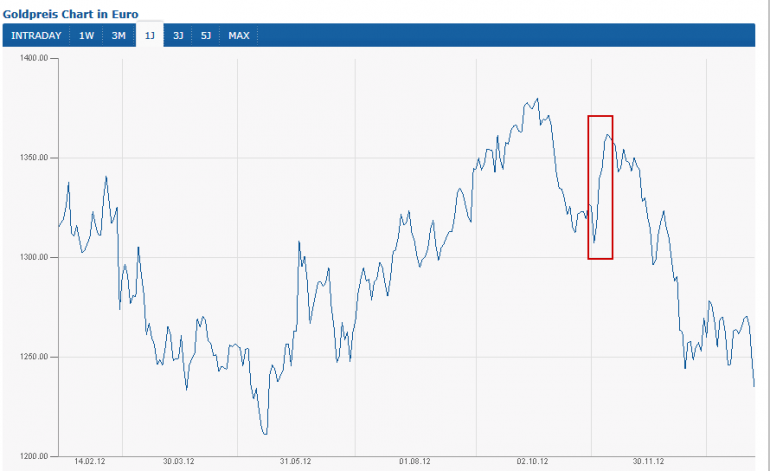Click inside the red highlighted rectangle

600,187
